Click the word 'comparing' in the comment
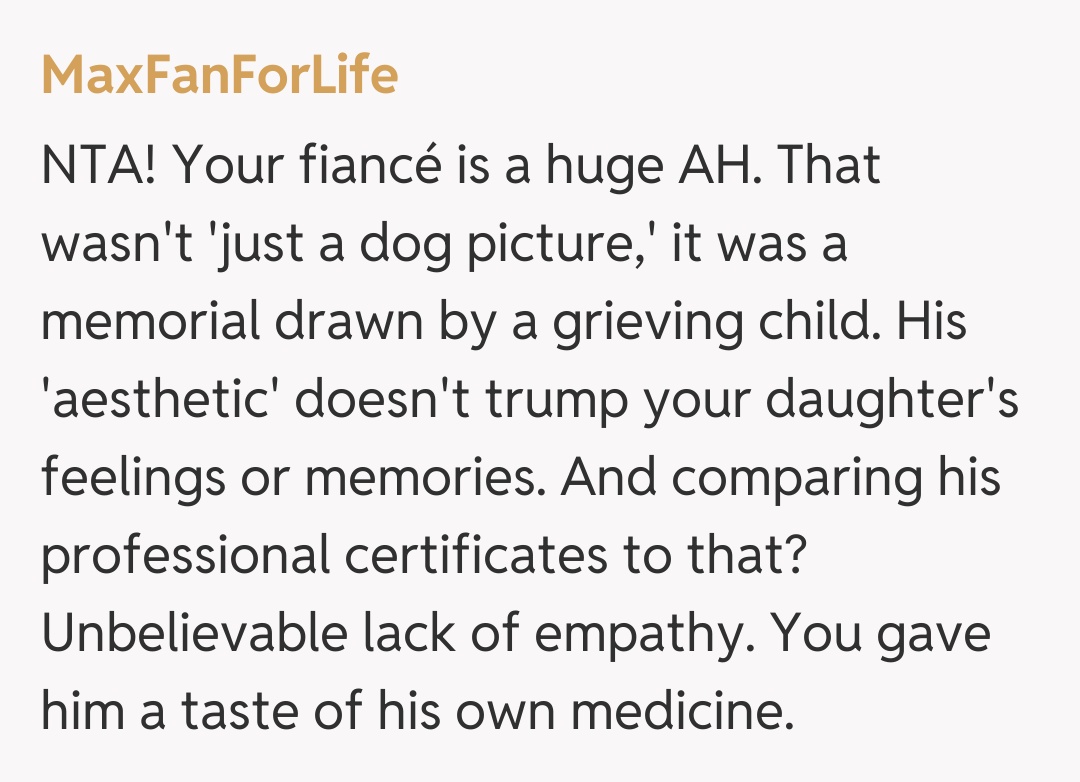 tap(795, 478)
